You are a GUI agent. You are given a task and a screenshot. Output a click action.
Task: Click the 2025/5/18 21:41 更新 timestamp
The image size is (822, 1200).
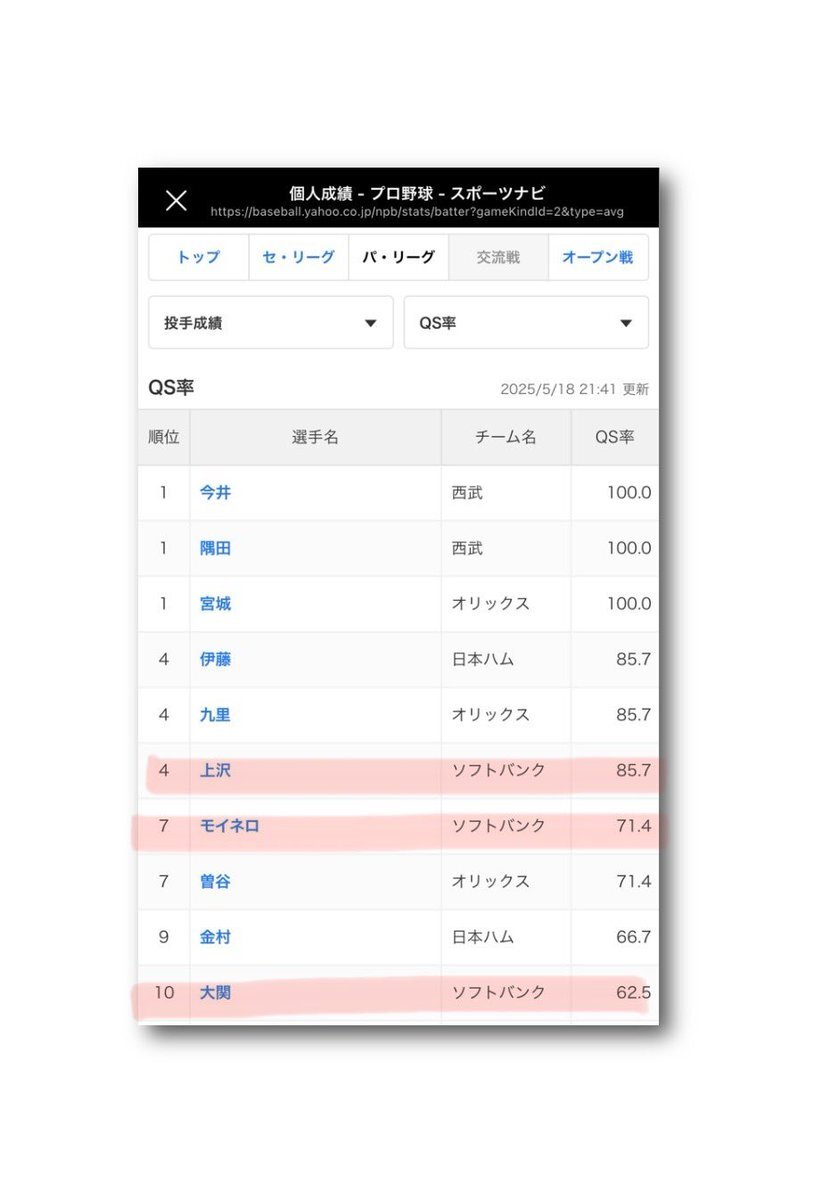(x=574, y=389)
